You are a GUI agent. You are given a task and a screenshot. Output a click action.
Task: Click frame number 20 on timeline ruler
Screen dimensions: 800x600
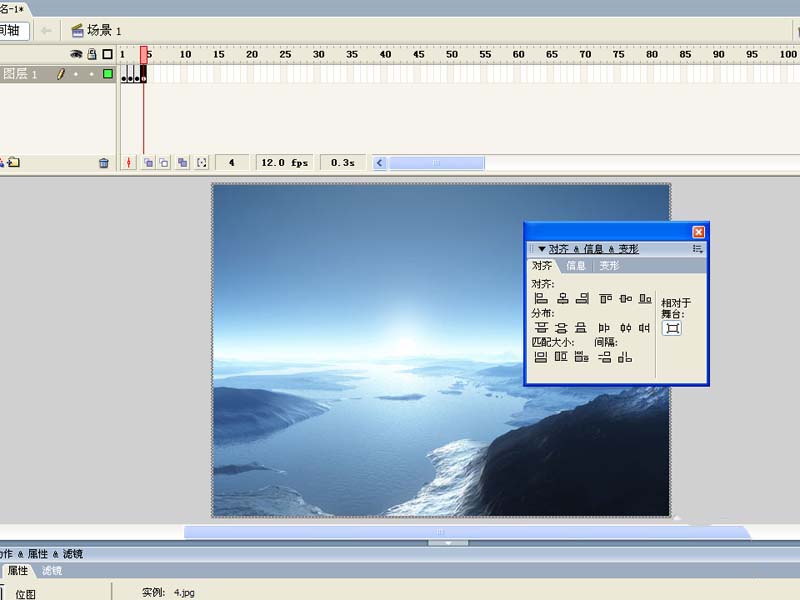(x=252, y=54)
